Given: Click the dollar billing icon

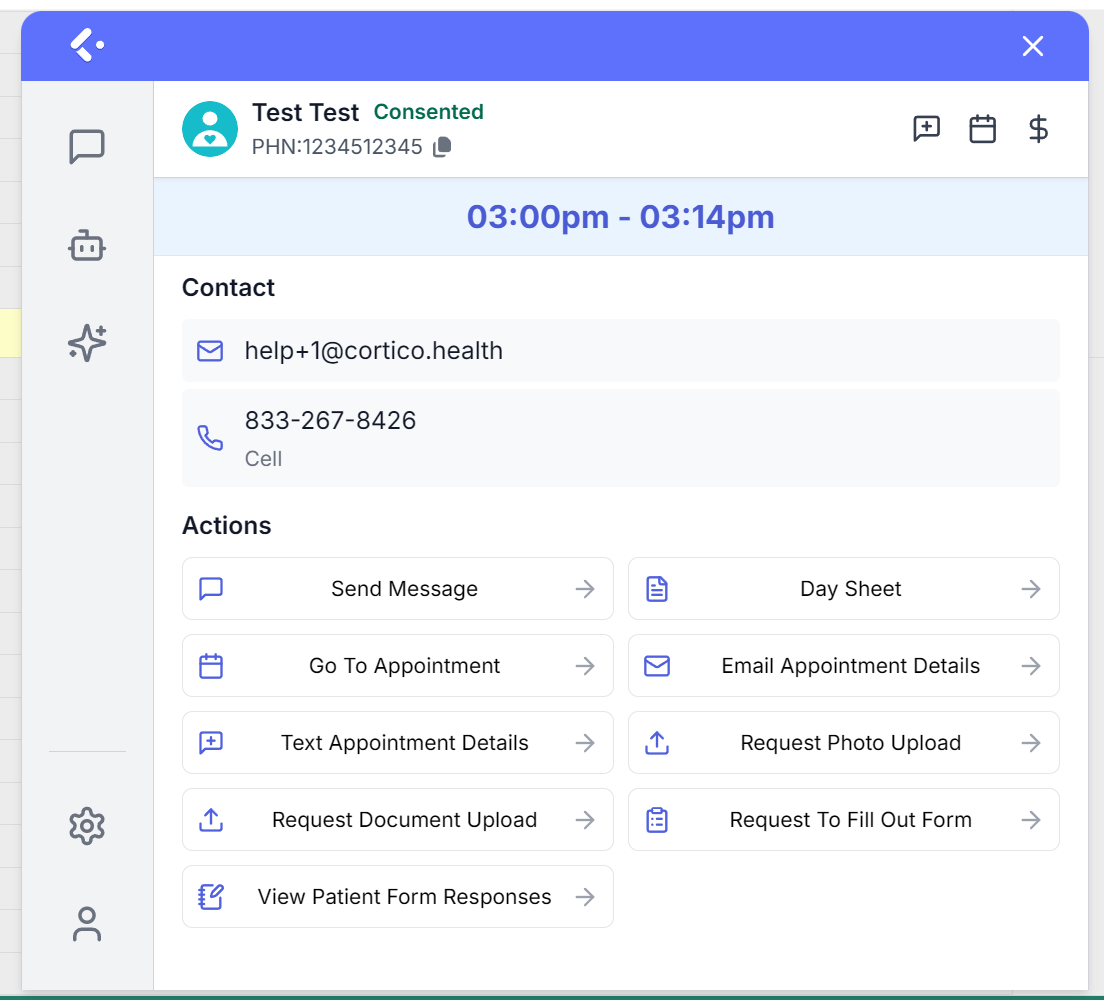Looking at the screenshot, I should (x=1038, y=129).
